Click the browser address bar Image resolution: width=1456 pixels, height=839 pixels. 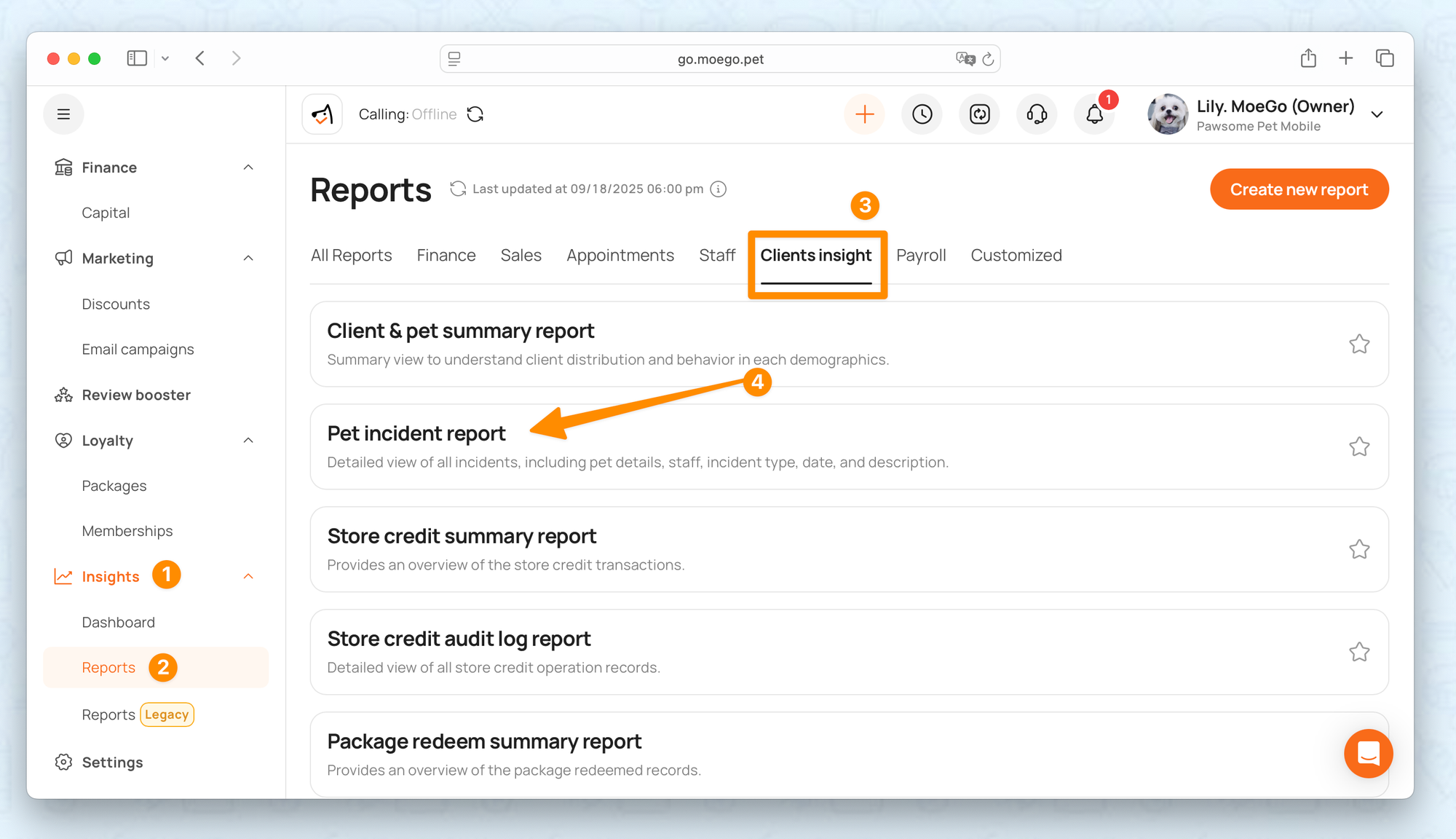(719, 59)
